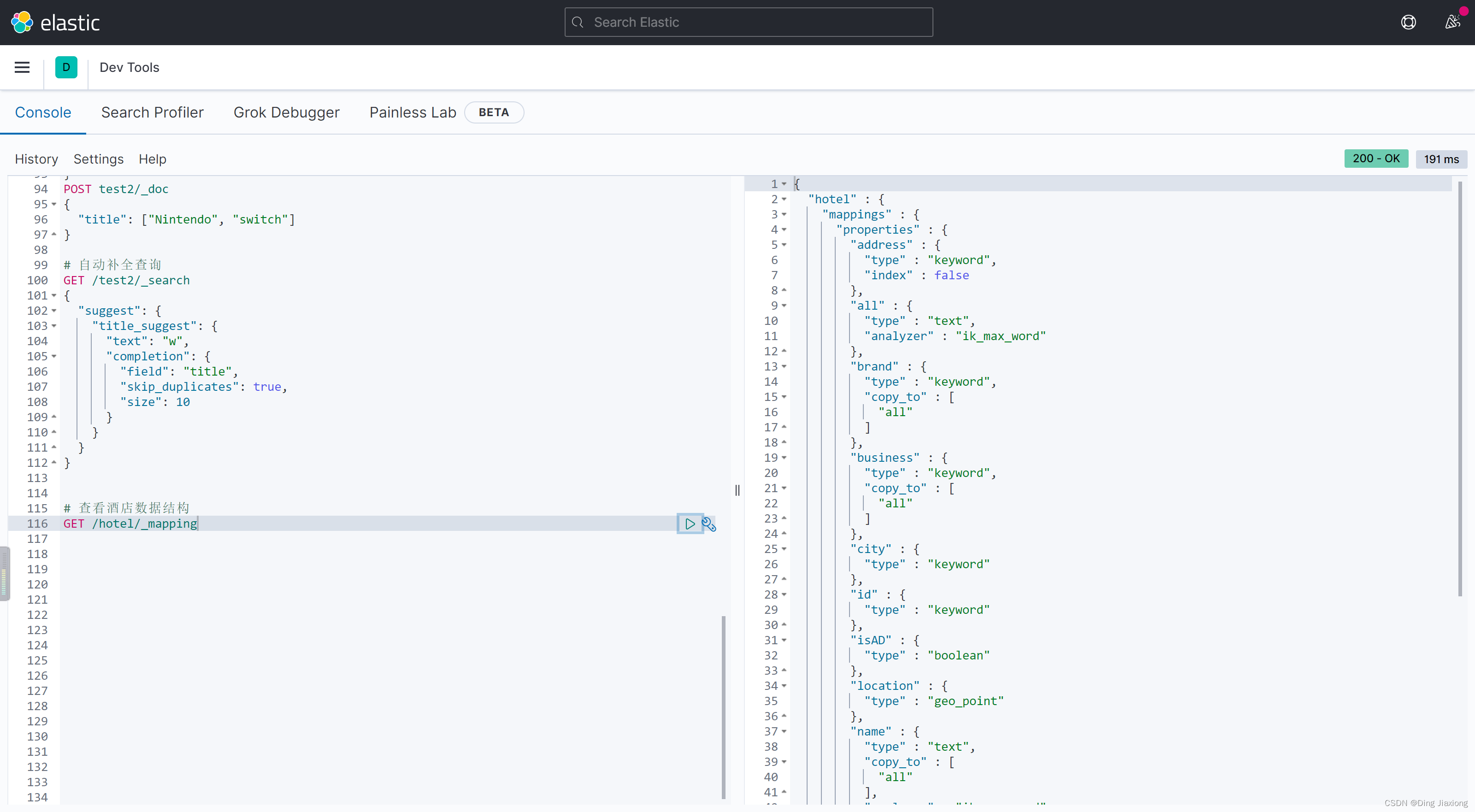The height and width of the screenshot is (812, 1475).
Task: Click "type" : "geo_point" in response
Action: (x=933, y=701)
